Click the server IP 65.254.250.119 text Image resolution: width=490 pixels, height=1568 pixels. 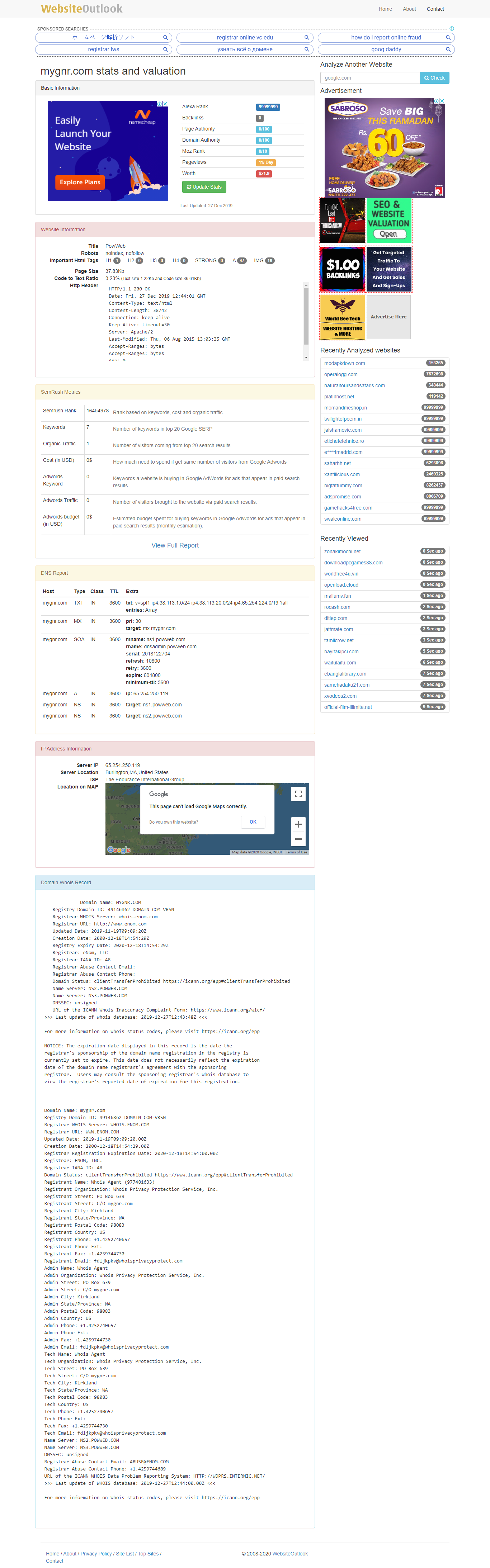(x=122, y=765)
